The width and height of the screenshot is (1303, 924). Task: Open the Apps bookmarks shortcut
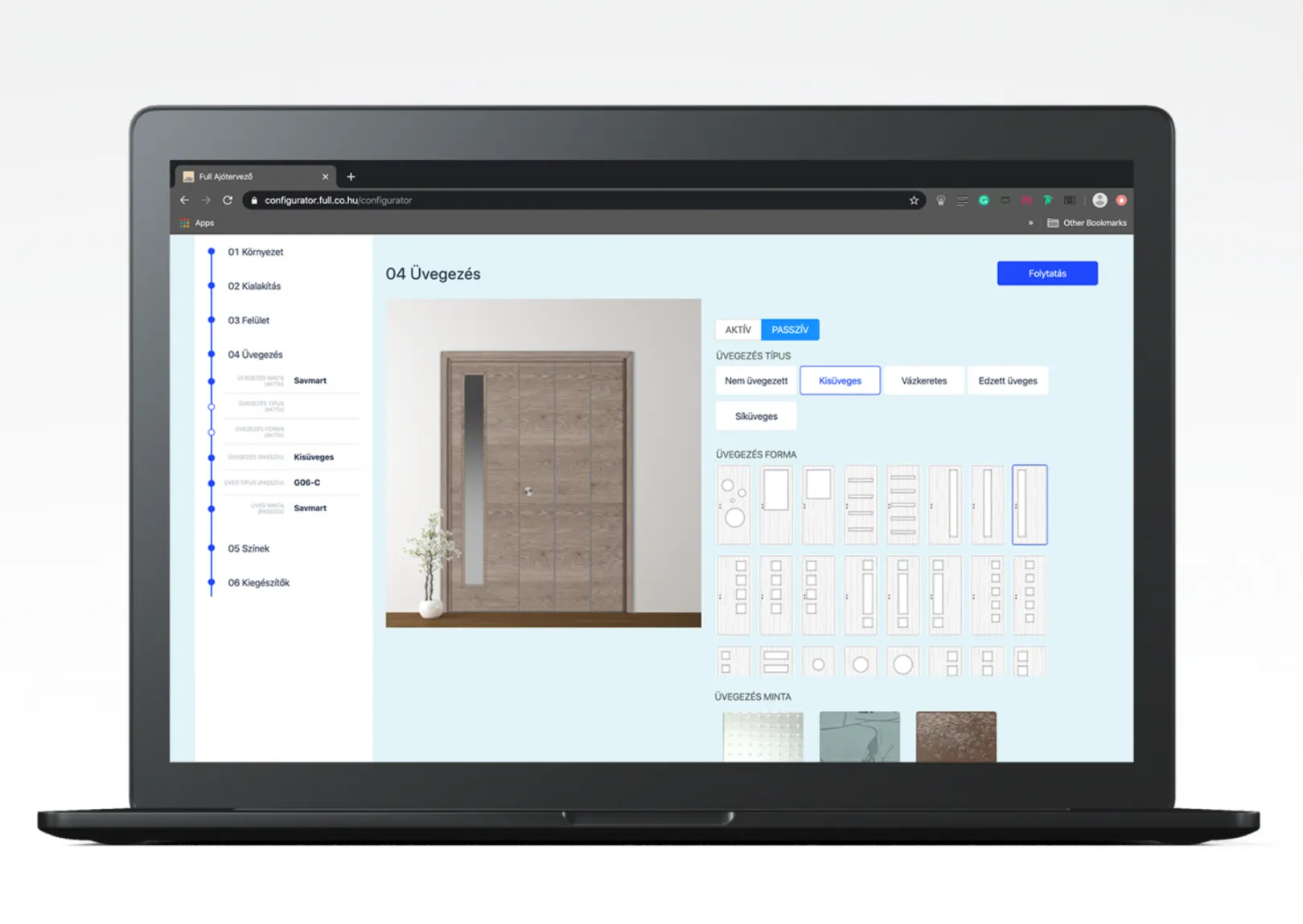tap(197, 223)
